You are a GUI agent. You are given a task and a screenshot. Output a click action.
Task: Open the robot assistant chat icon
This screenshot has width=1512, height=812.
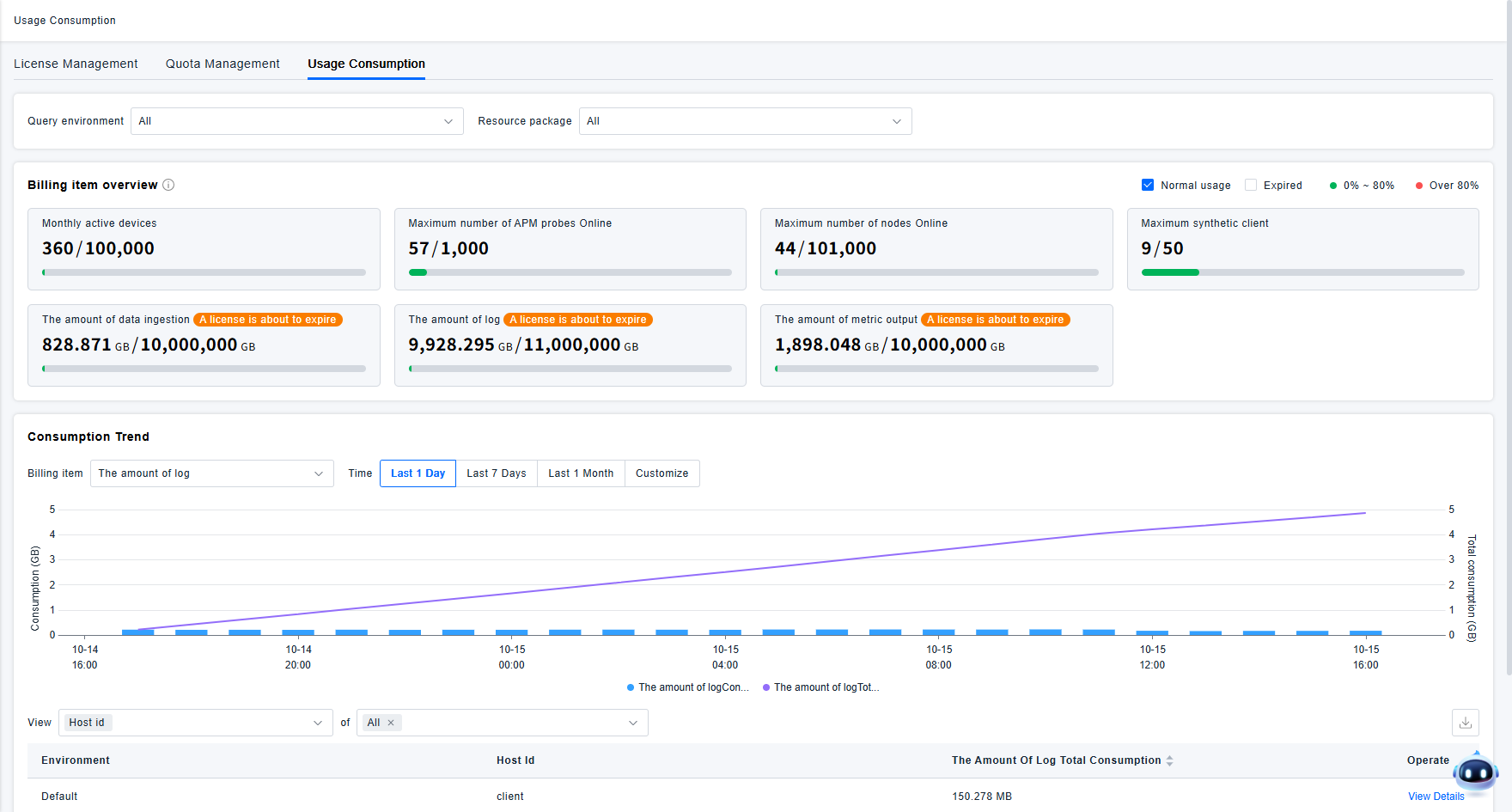(x=1475, y=772)
